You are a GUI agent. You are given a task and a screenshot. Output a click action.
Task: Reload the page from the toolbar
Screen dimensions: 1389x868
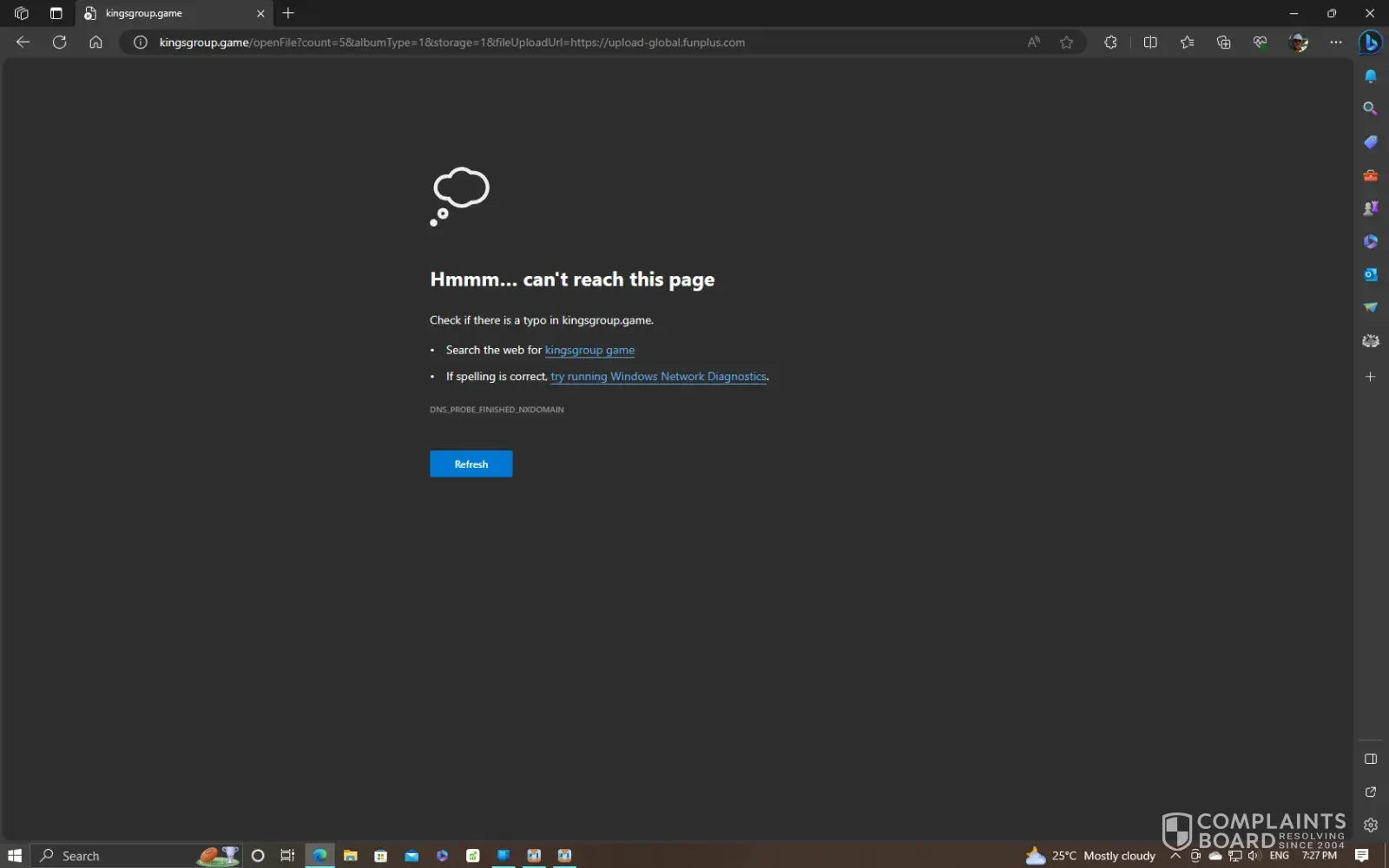click(x=59, y=42)
